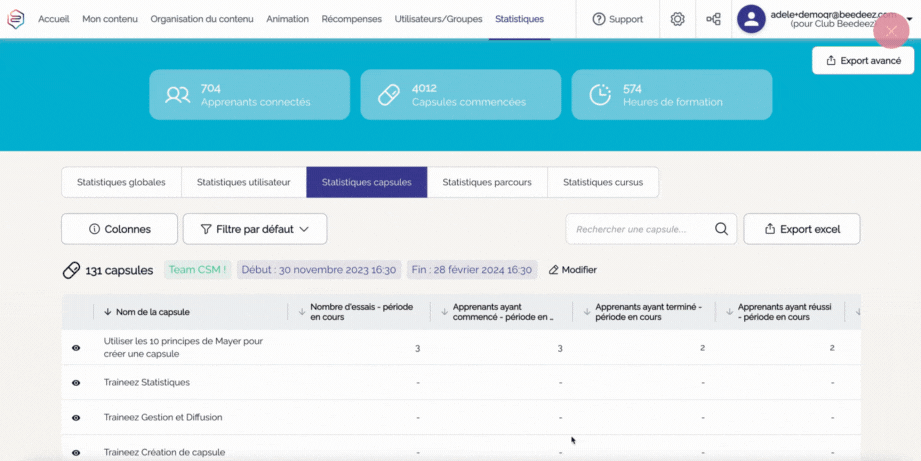Viewport: 921px width, 461px height.
Task: Open the settings gear icon
Action: 678,19
